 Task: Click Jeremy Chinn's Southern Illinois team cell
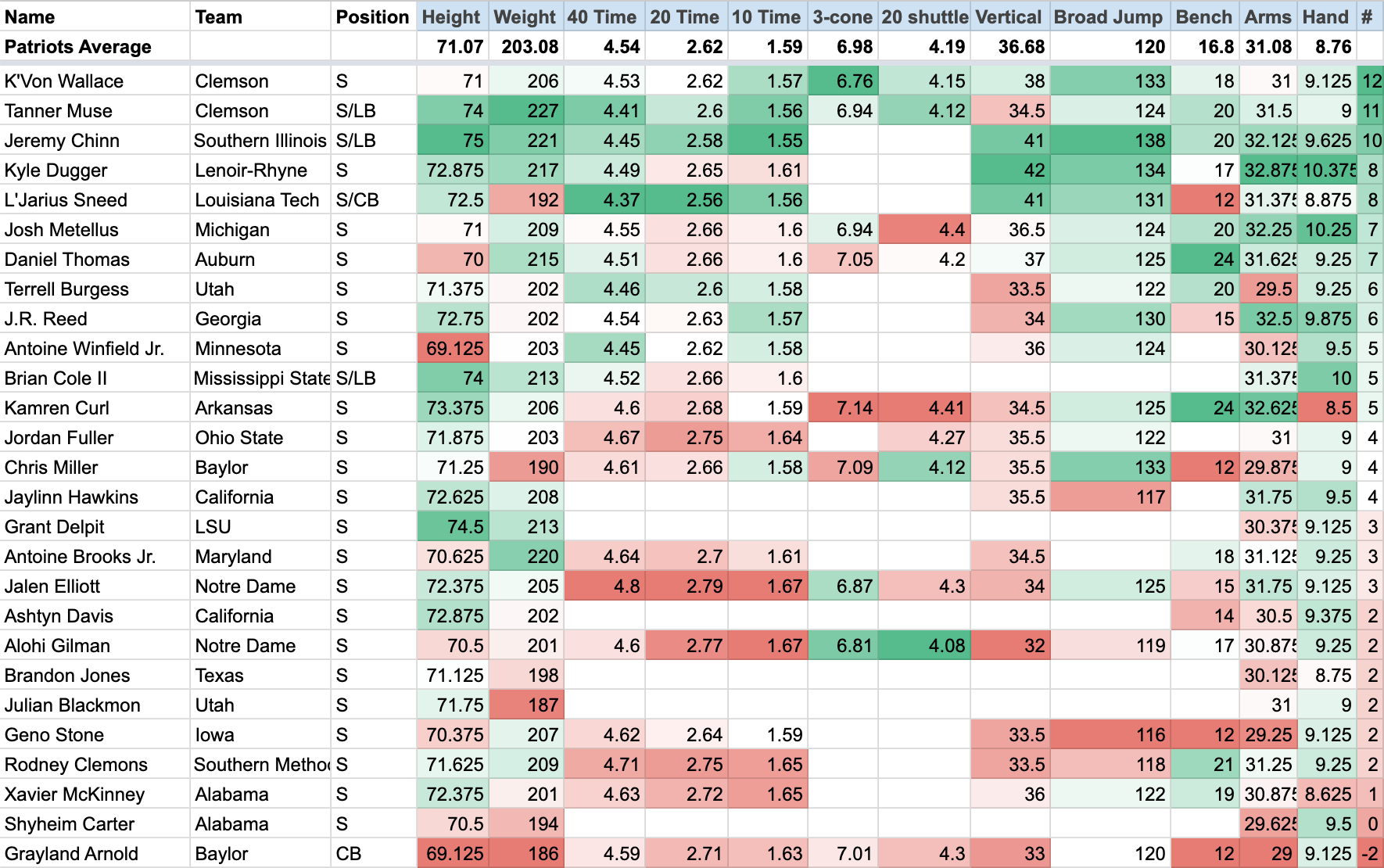(x=260, y=141)
